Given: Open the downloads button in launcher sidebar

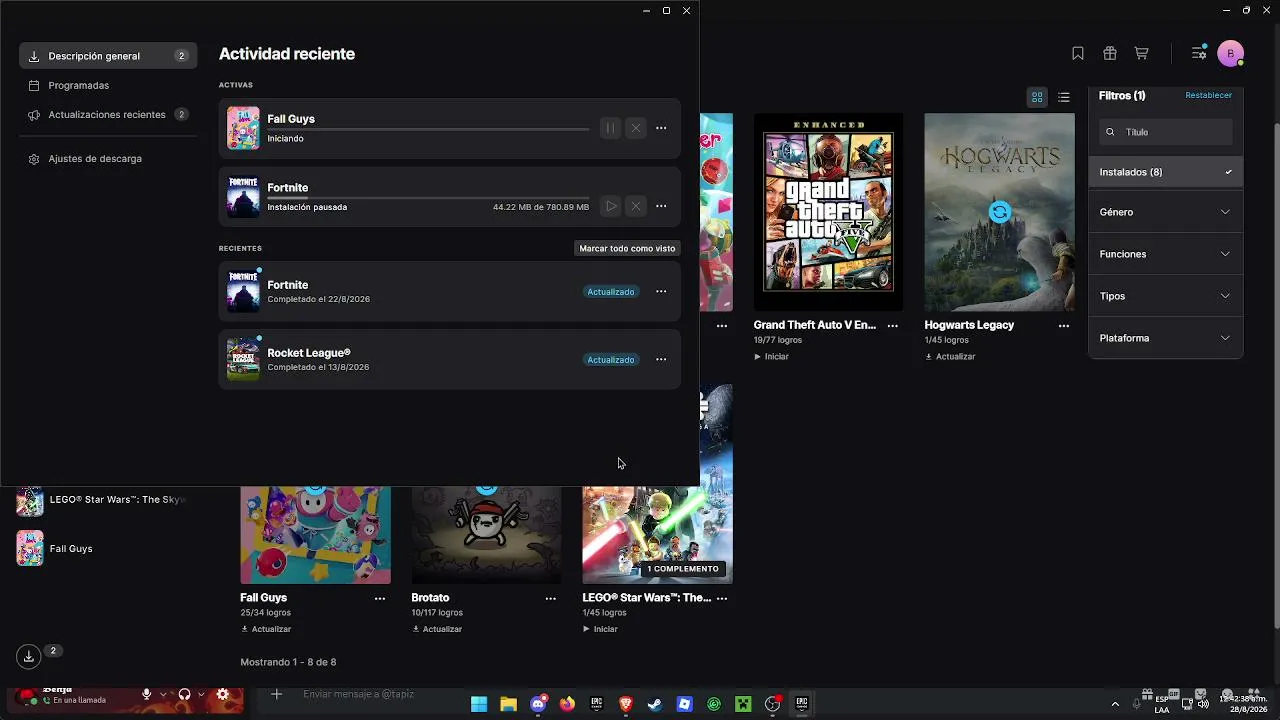Looking at the screenshot, I should [29, 657].
